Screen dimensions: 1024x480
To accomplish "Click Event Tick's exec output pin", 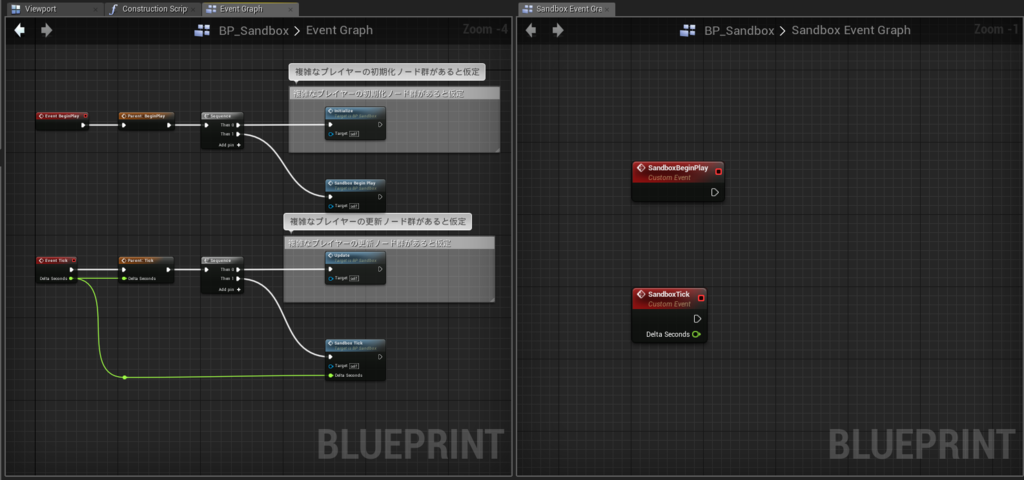I will (x=72, y=269).
